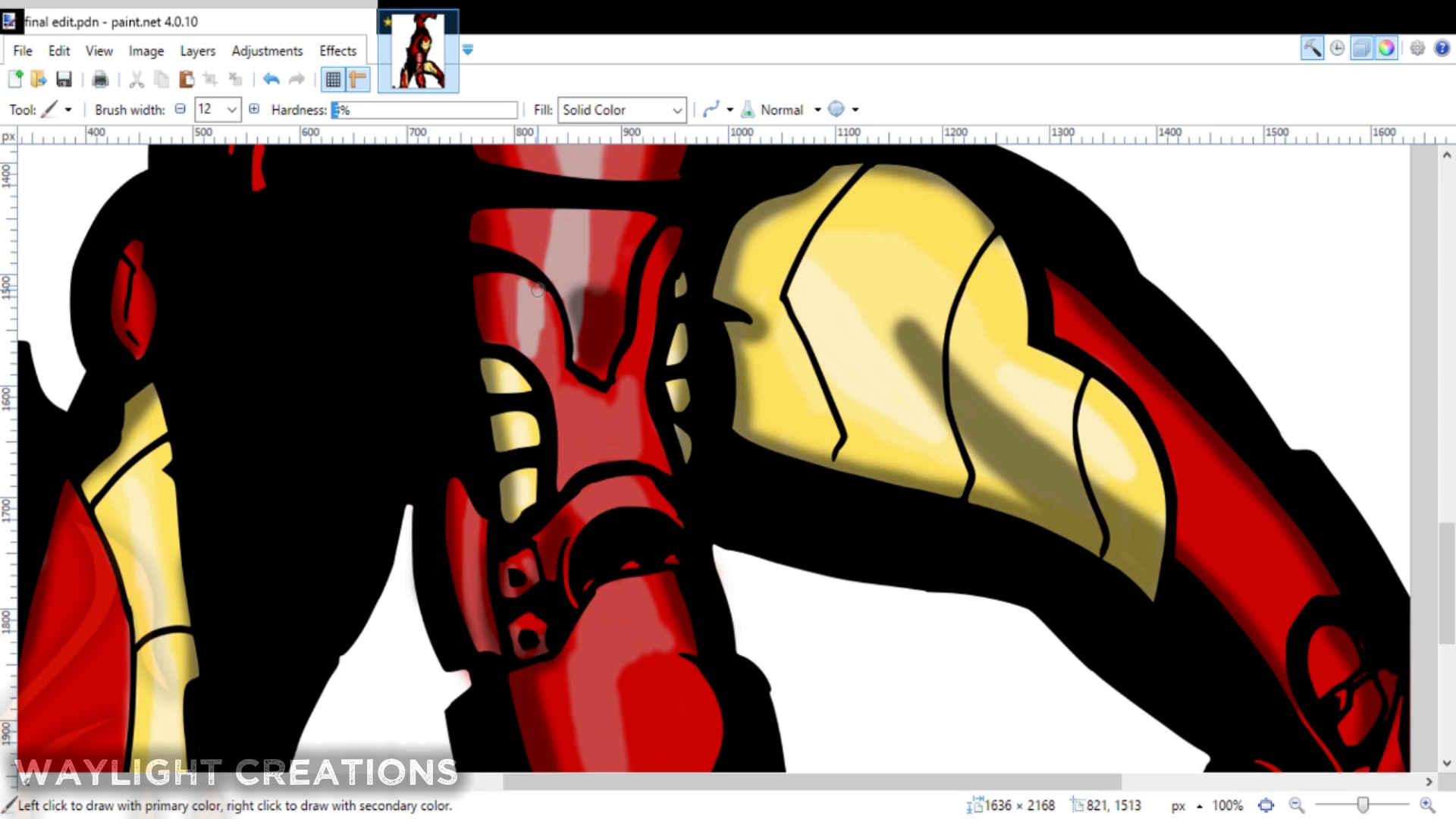Toggle the Tools window
1456x819 pixels.
click(1312, 49)
